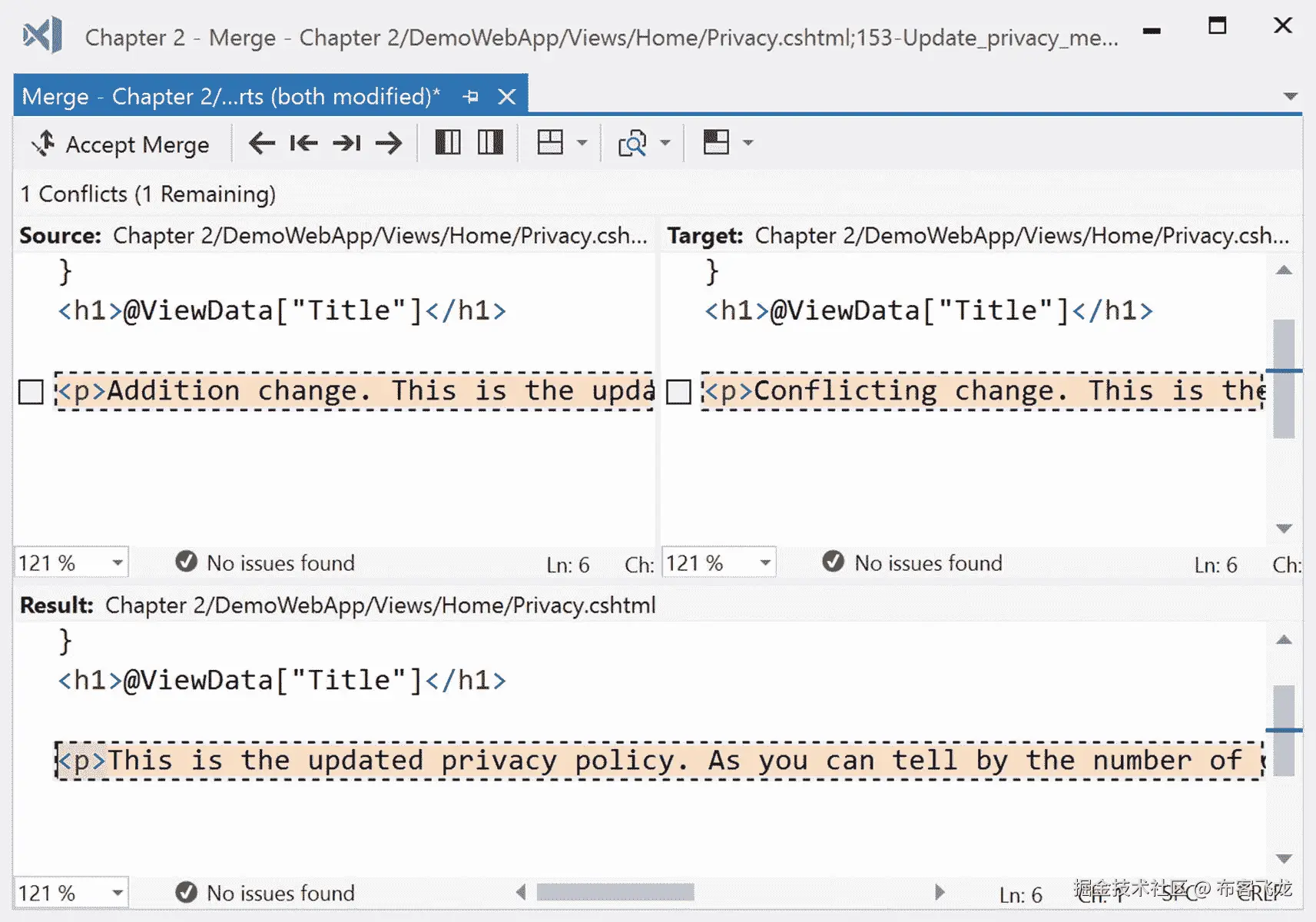Viewport: 1316px width, 922px height.
Task: Click the Result pane scroll down arrow
Action: (x=1285, y=859)
